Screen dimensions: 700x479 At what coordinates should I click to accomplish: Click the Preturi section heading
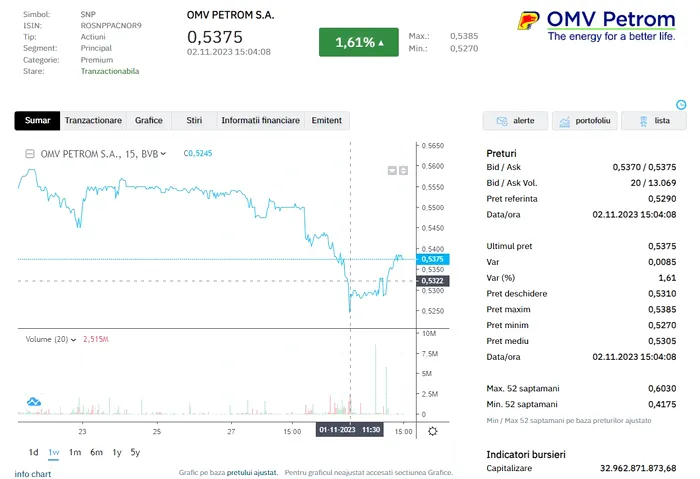pyautogui.click(x=501, y=154)
